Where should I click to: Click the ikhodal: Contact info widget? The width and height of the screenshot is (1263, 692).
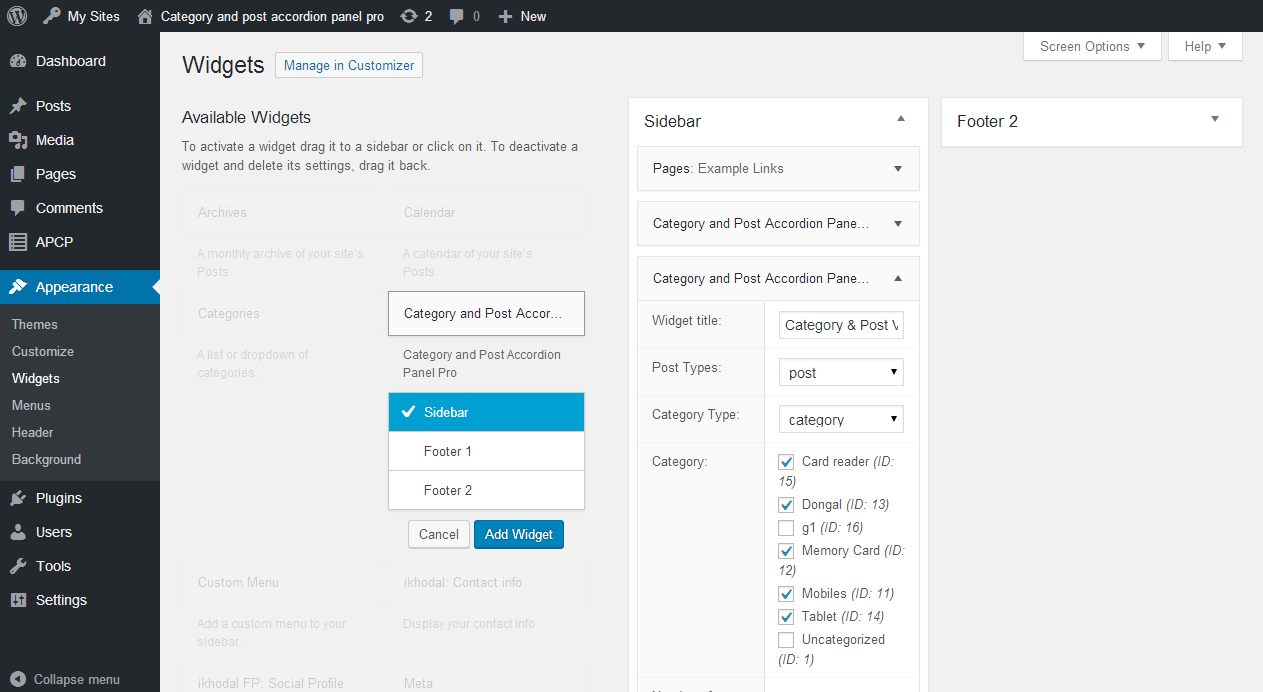pos(486,582)
